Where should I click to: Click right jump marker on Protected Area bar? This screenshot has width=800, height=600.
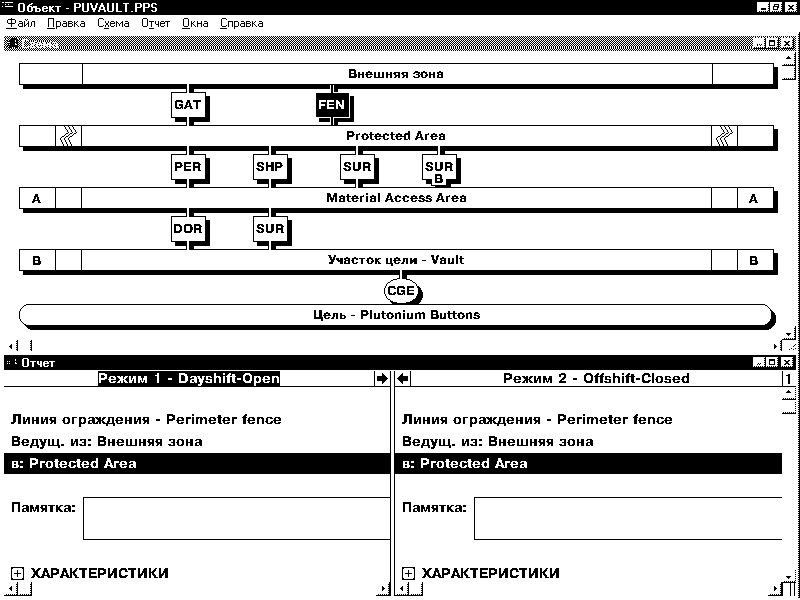[x=724, y=136]
